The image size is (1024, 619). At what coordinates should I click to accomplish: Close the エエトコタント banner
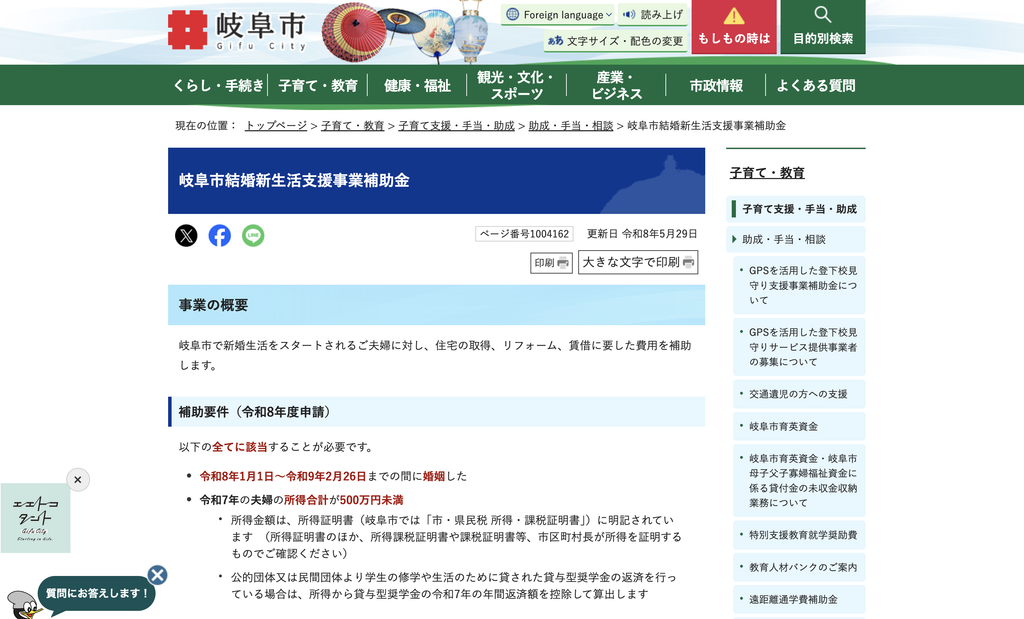pyautogui.click(x=78, y=480)
